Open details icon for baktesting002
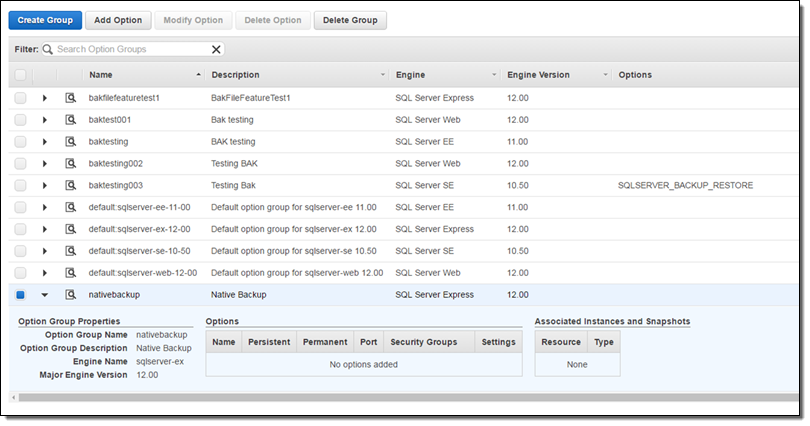This screenshot has width=810, height=426. tap(70, 163)
